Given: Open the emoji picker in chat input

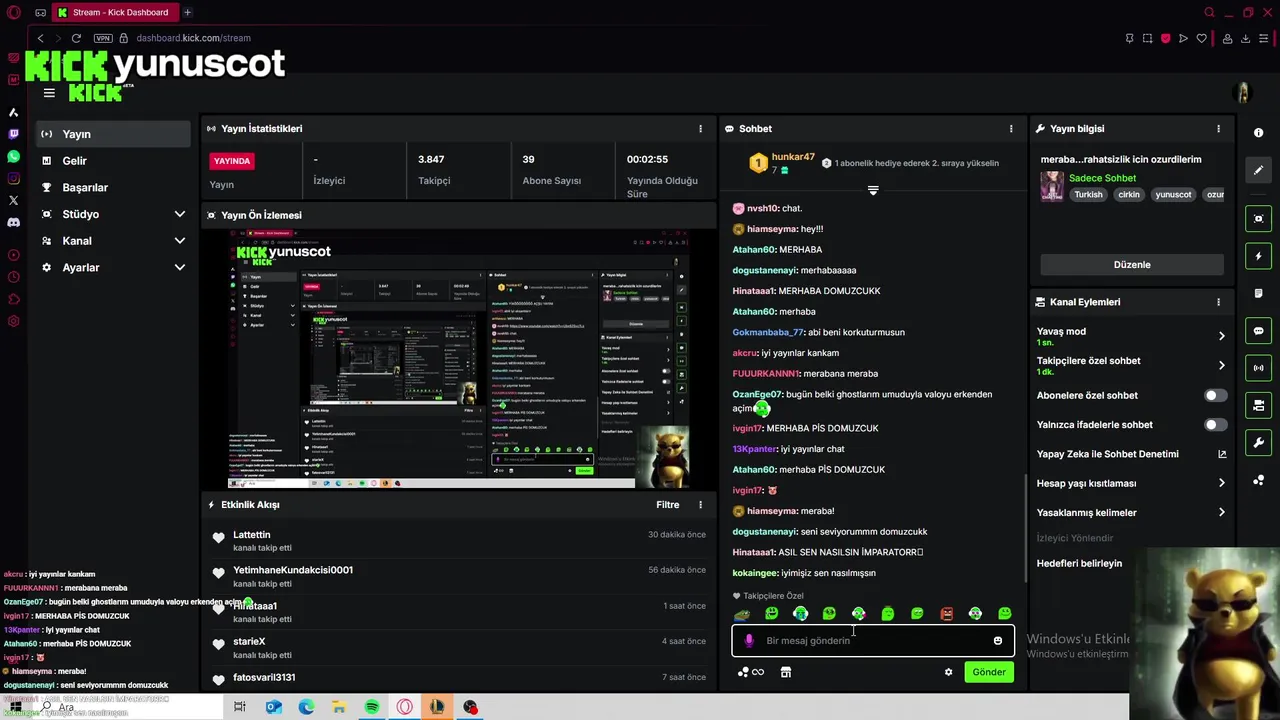Looking at the screenshot, I should [997, 641].
